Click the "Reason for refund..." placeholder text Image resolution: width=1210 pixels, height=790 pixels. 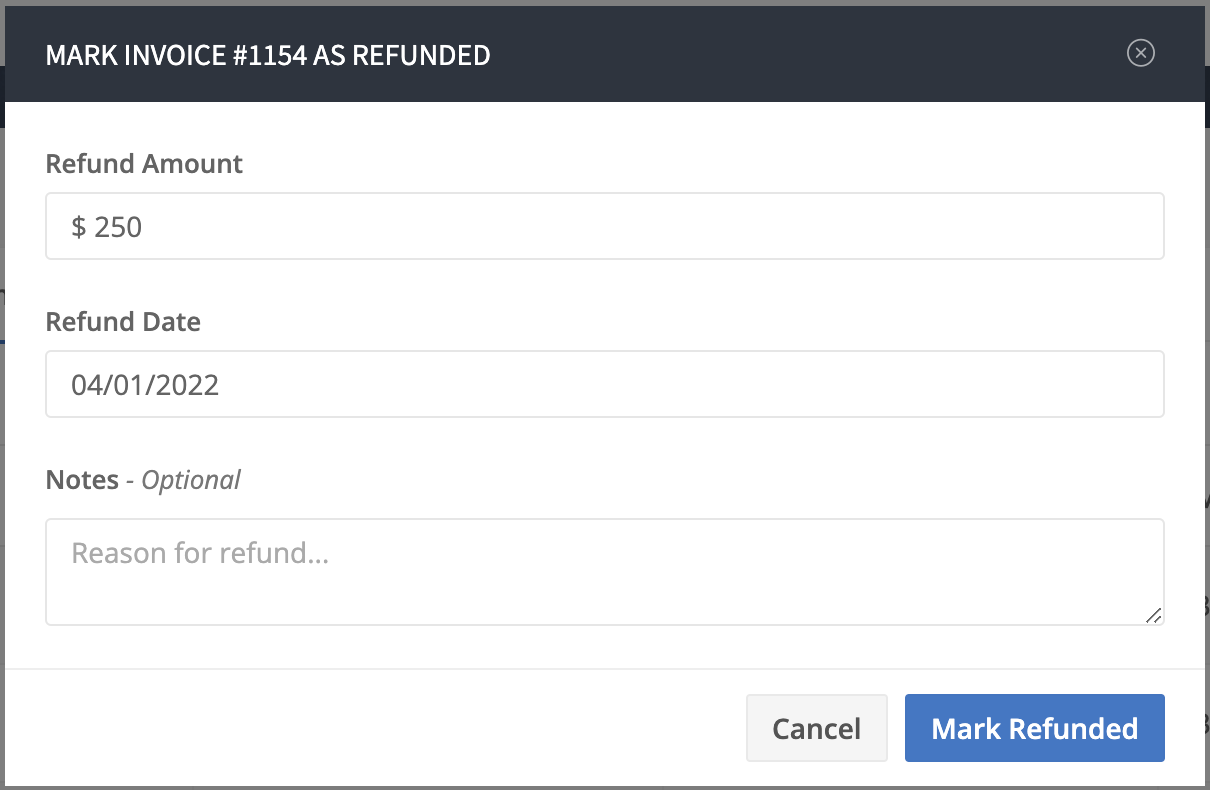[200, 553]
